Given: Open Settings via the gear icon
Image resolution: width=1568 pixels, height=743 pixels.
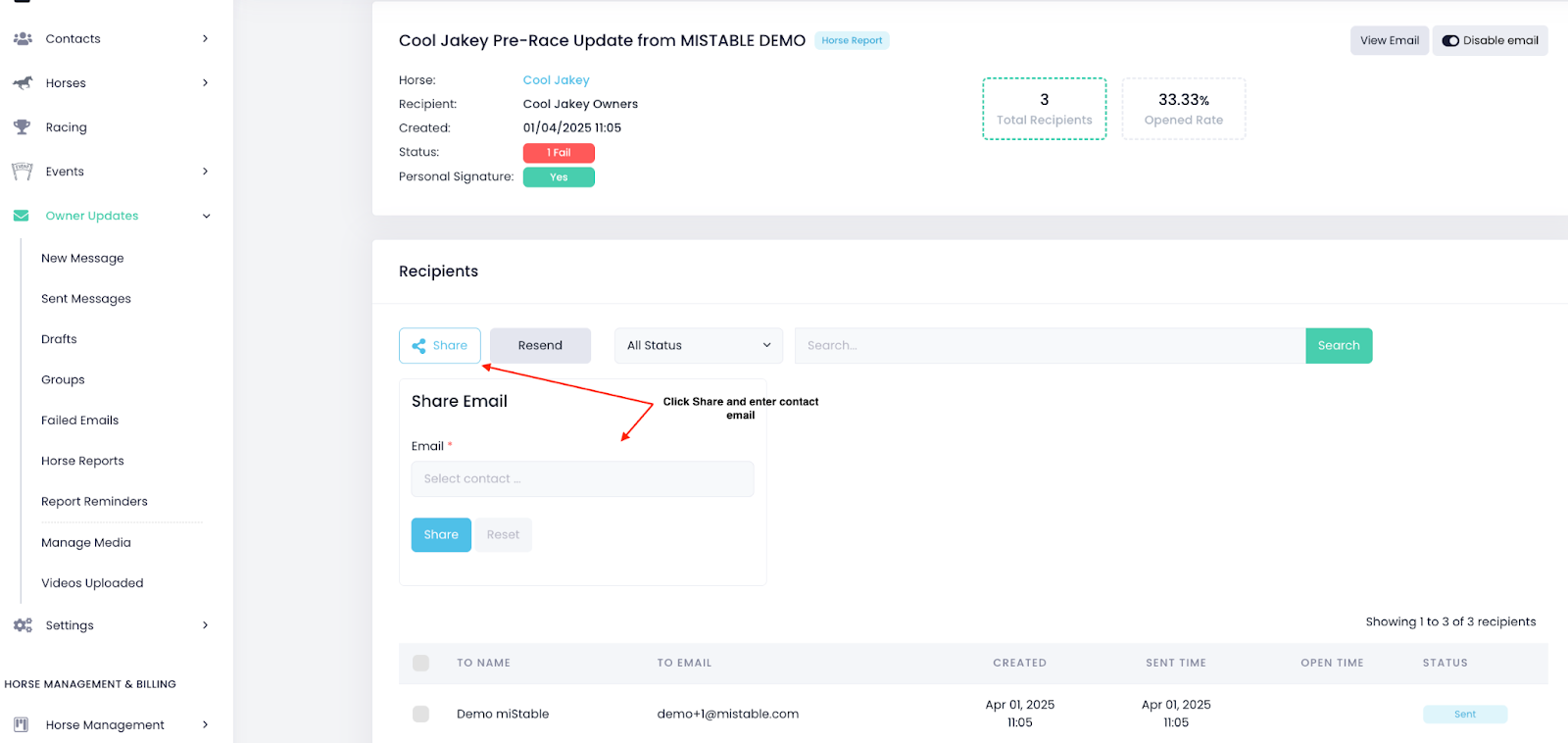Looking at the screenshot, I should (23, 624).
